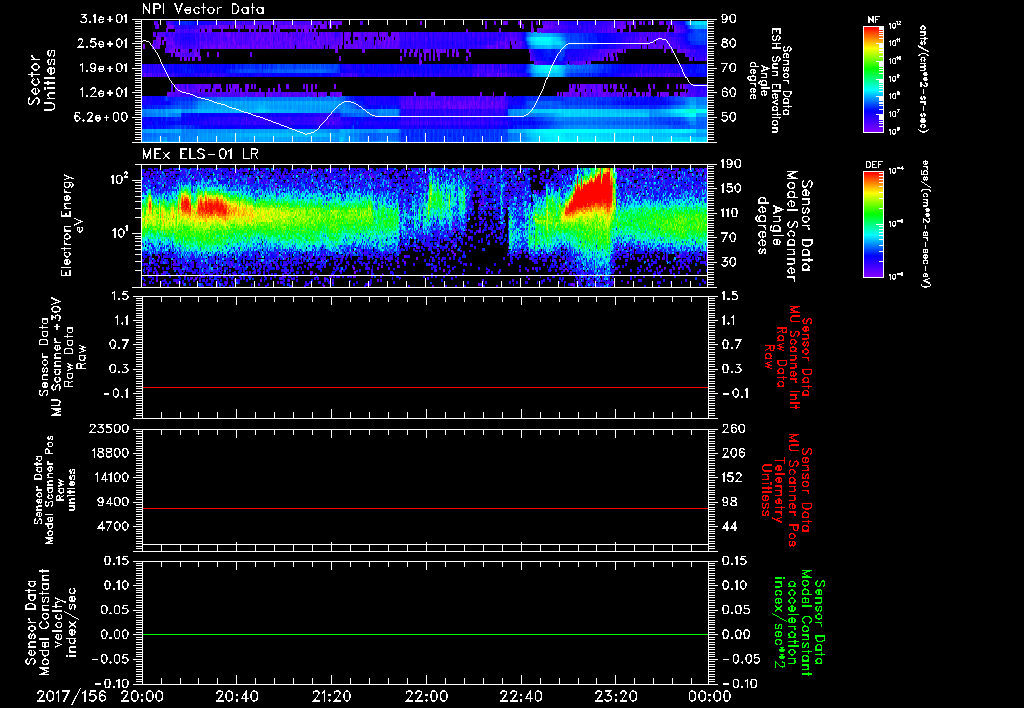Viewport: 1024px width, 708px height.
Task: Click the red "MU Scanner Intl Raw Data" label
Action: [786, 357]
